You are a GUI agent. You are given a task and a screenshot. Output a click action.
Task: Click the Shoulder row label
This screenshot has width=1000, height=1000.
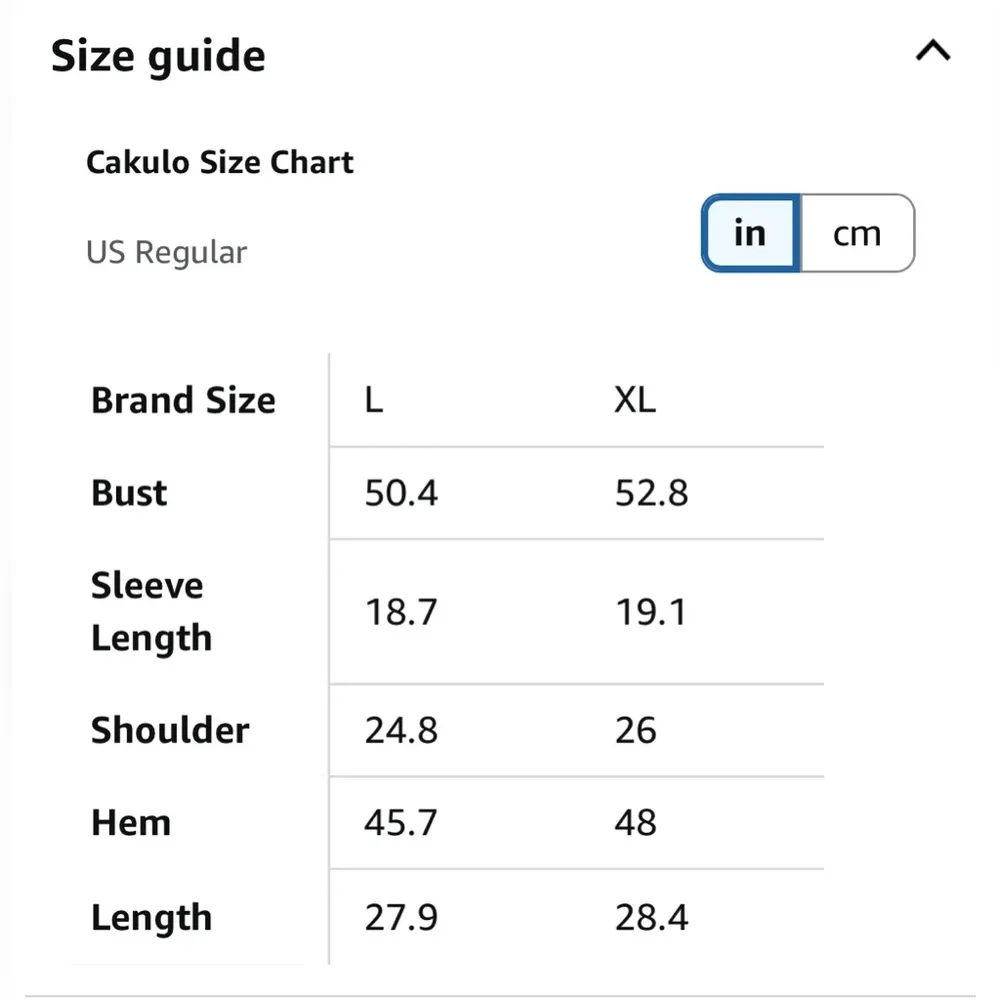(x=170, y=730)
